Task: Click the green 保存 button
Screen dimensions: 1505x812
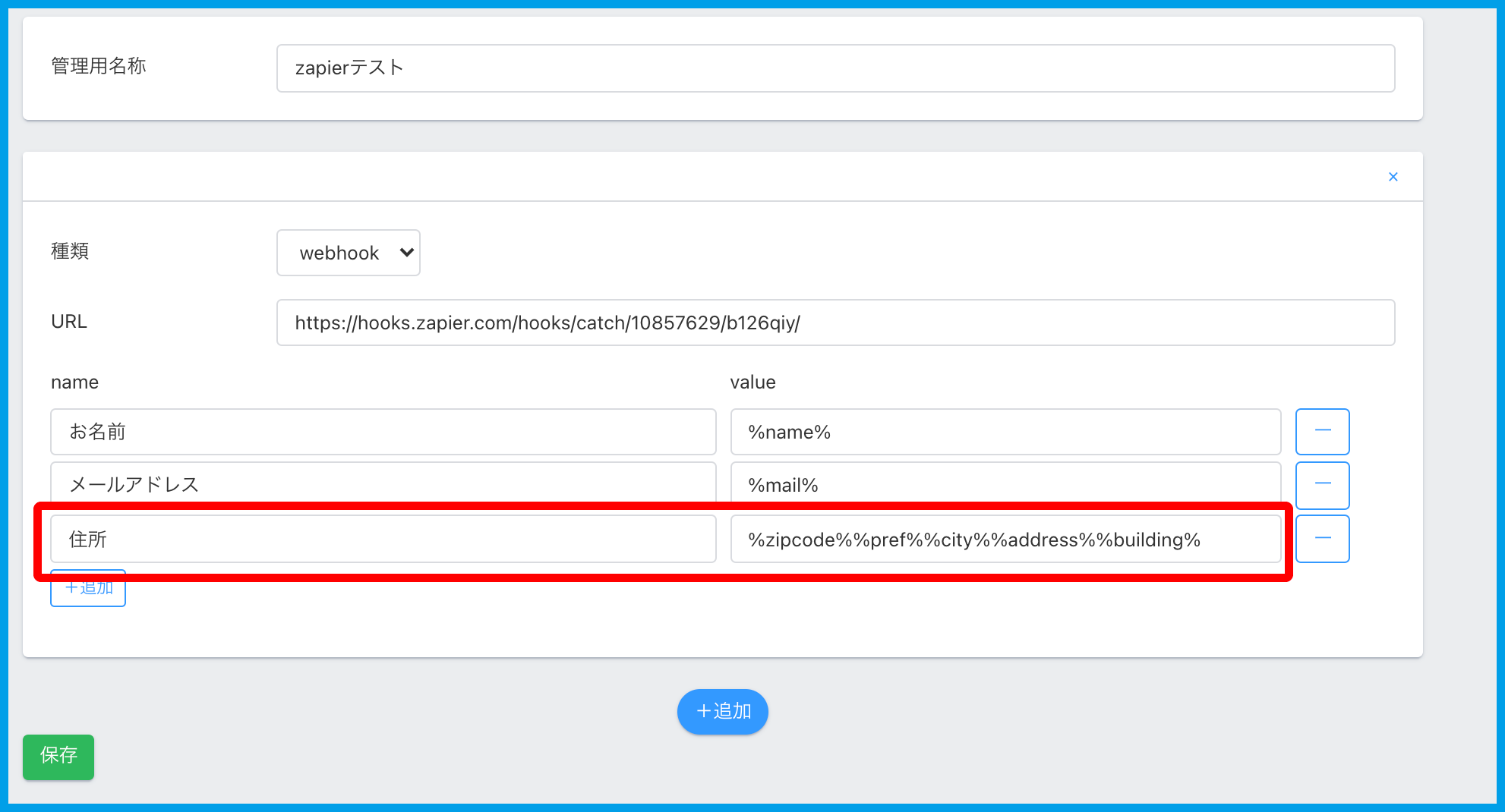Action: point(58,756)
